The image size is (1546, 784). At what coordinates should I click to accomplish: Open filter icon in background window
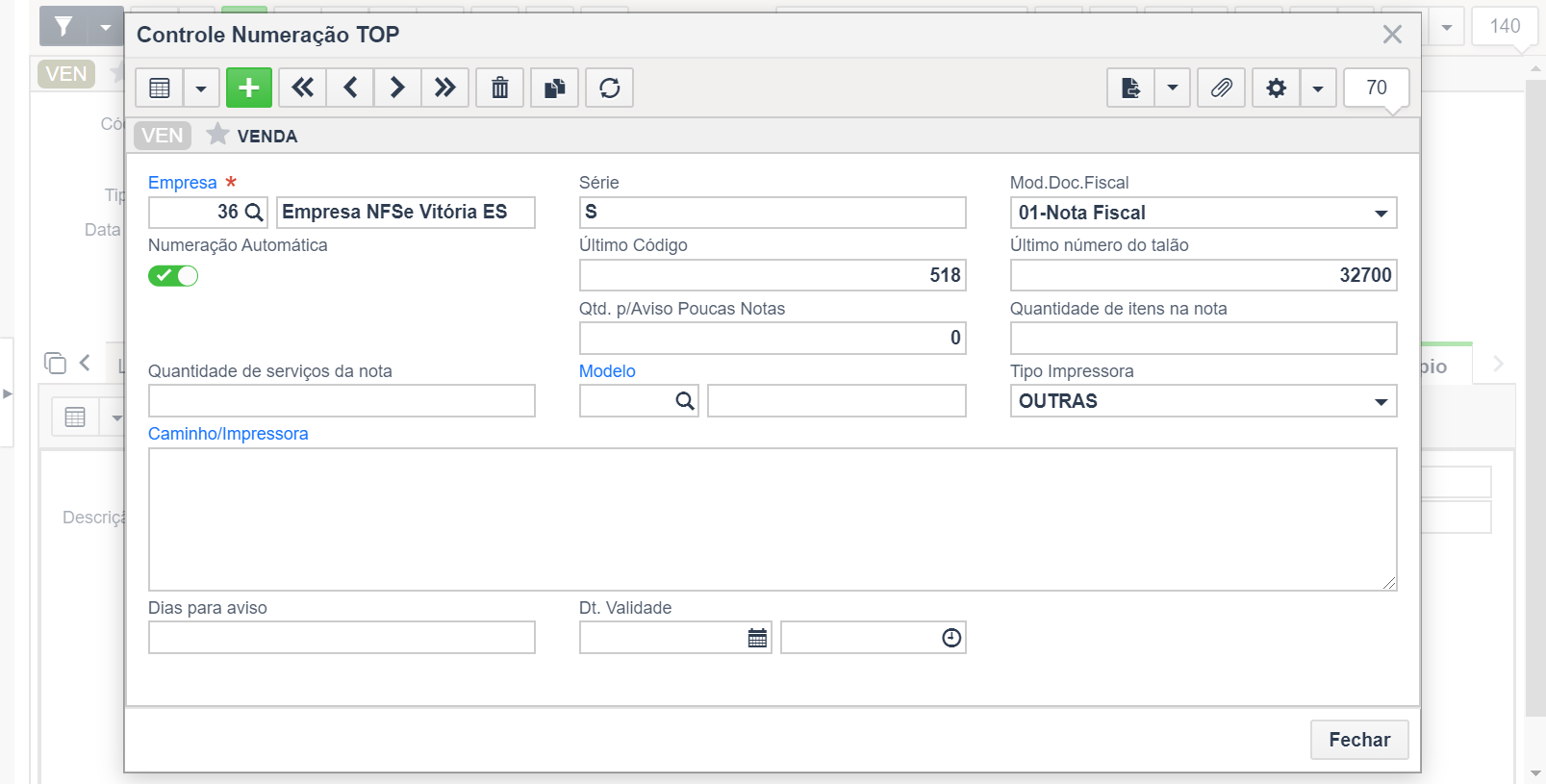point(63,26)
